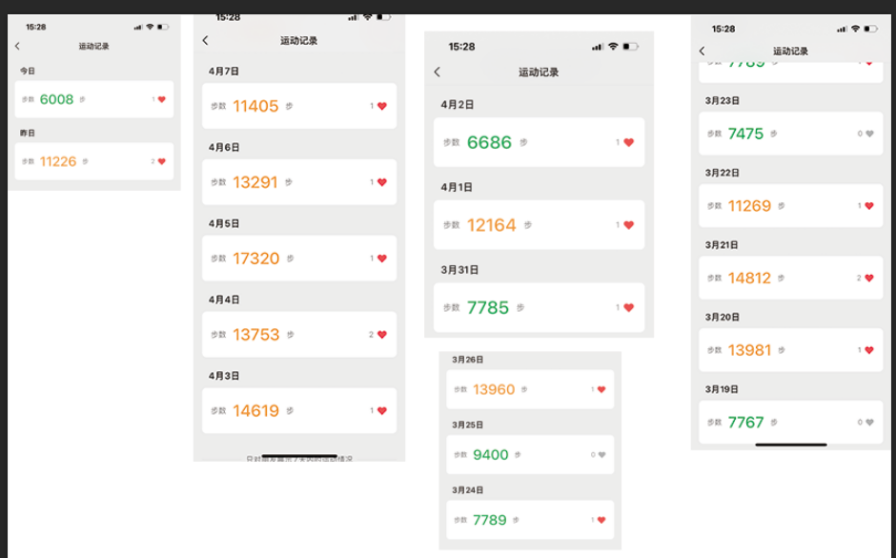Click the 运动记录 header above 3月23日
Screen dimensions: 896x559
coord(790,51)
